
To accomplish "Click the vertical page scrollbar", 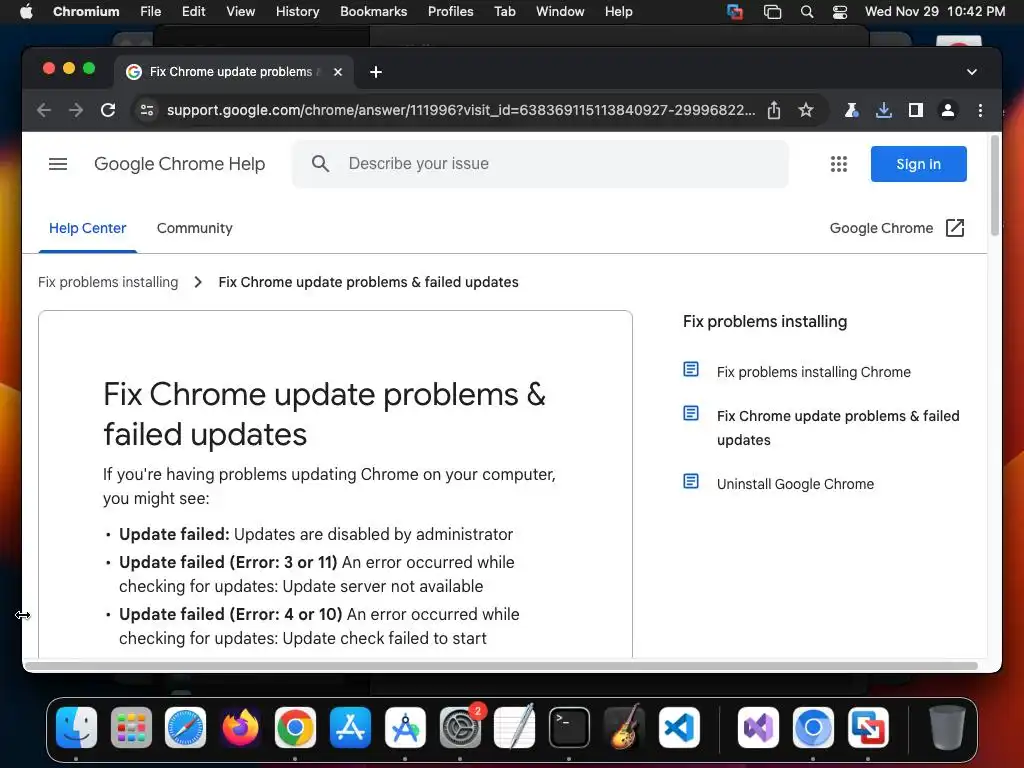I will (995, 185).
